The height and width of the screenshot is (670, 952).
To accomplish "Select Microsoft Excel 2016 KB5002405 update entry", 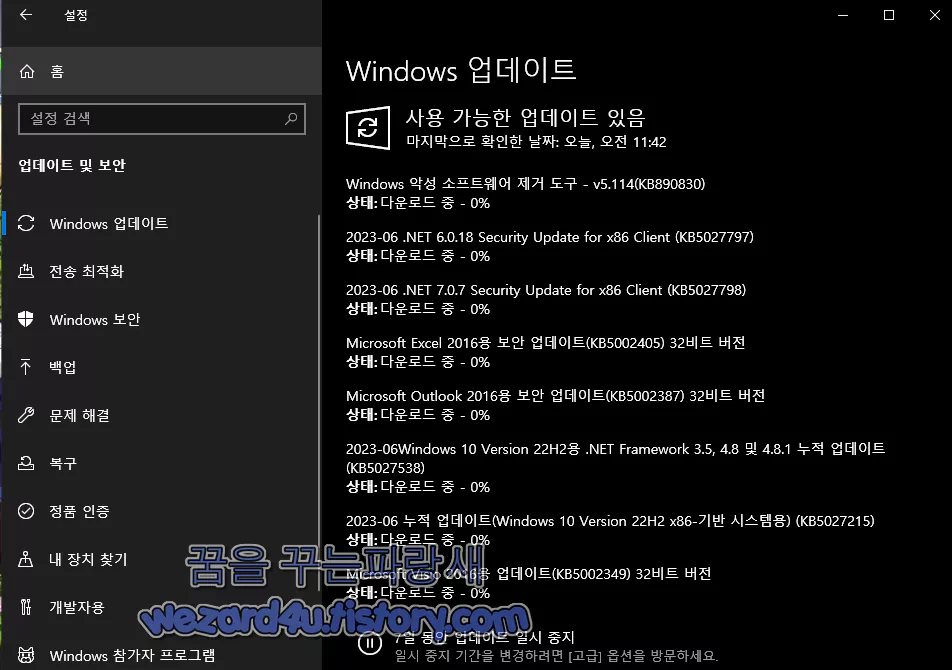I will [546, 352].
